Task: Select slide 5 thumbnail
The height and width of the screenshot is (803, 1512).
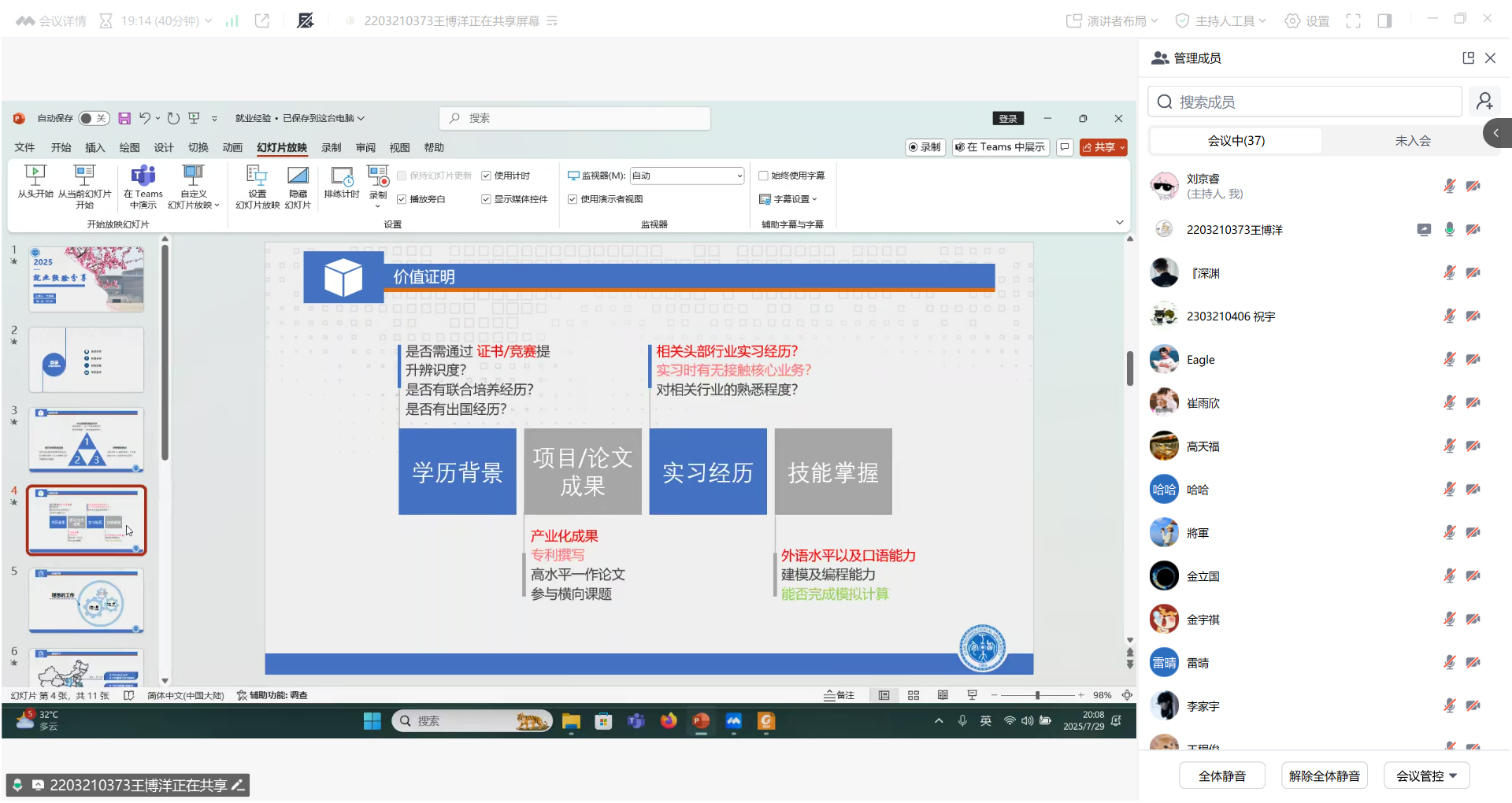Action: coord(87,600)
